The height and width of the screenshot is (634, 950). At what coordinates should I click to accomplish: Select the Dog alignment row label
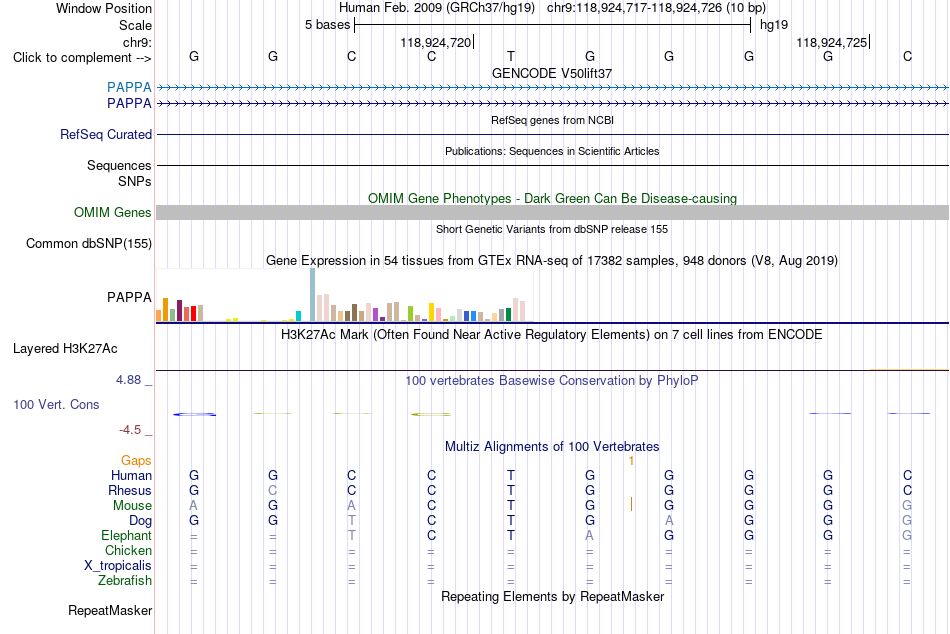[140, 521]
